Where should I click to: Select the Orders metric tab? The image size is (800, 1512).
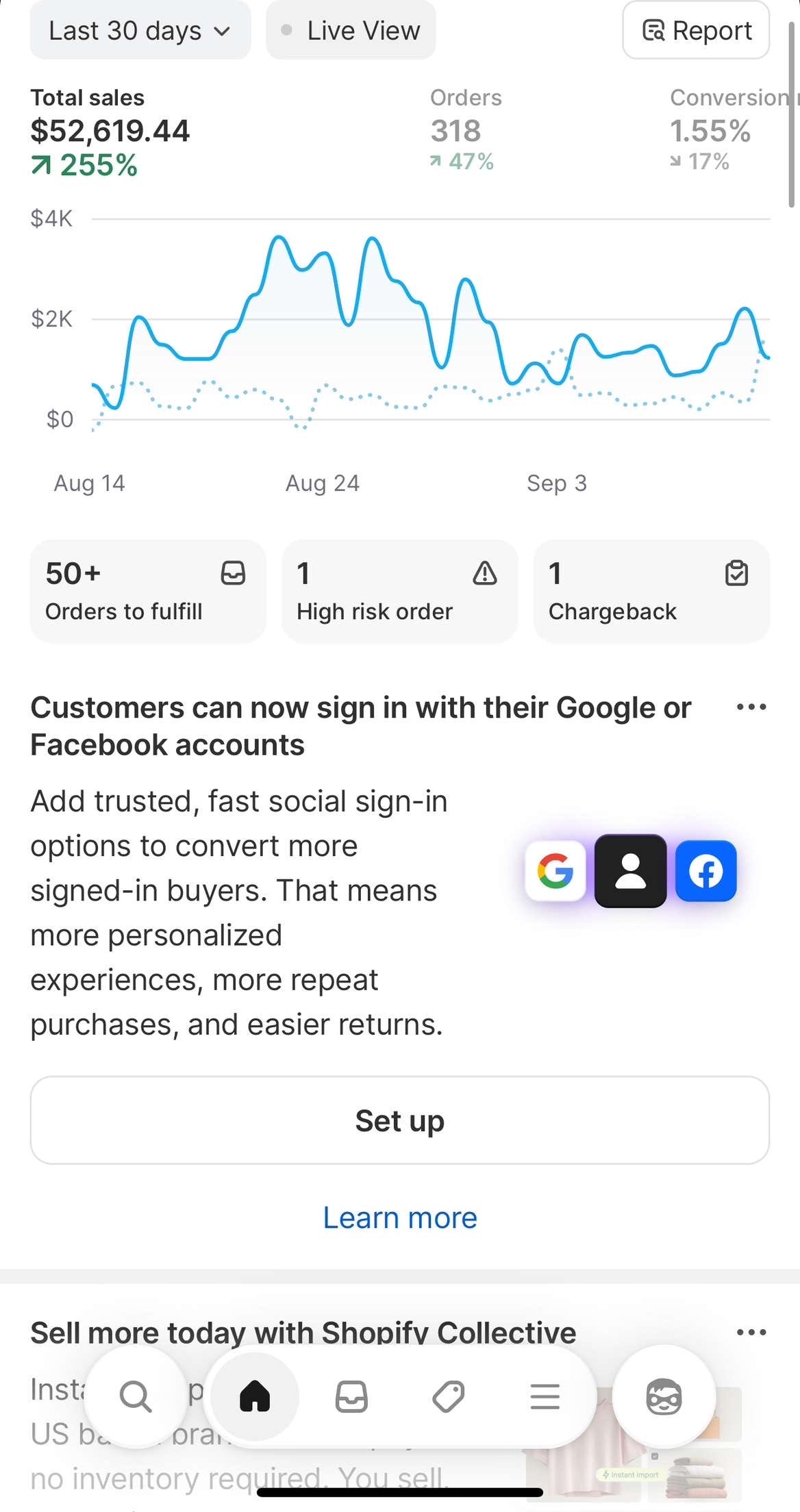coord(466,130)
